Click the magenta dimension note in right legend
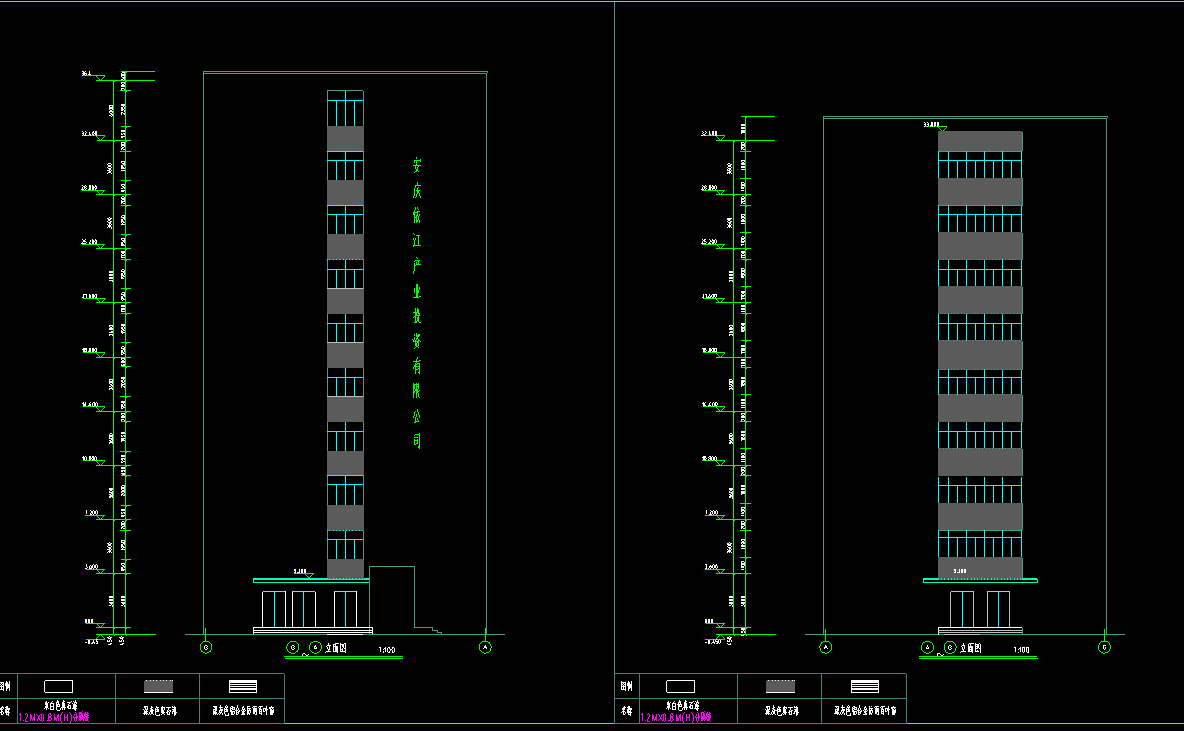Image resolution: width=1184 pixels, height=731 pixels. [675, 717]
